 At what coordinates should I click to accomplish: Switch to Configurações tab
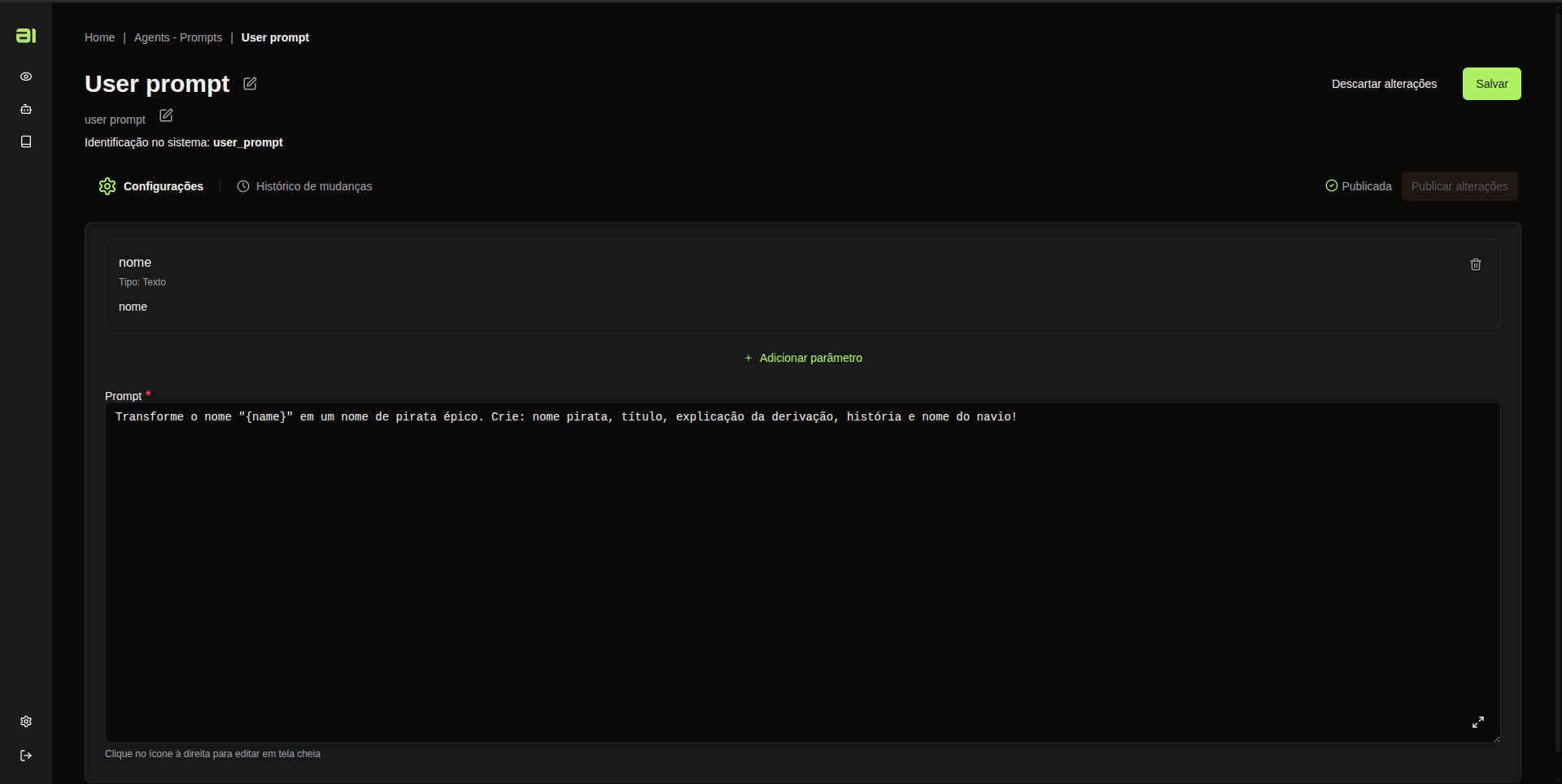point(151,186)
